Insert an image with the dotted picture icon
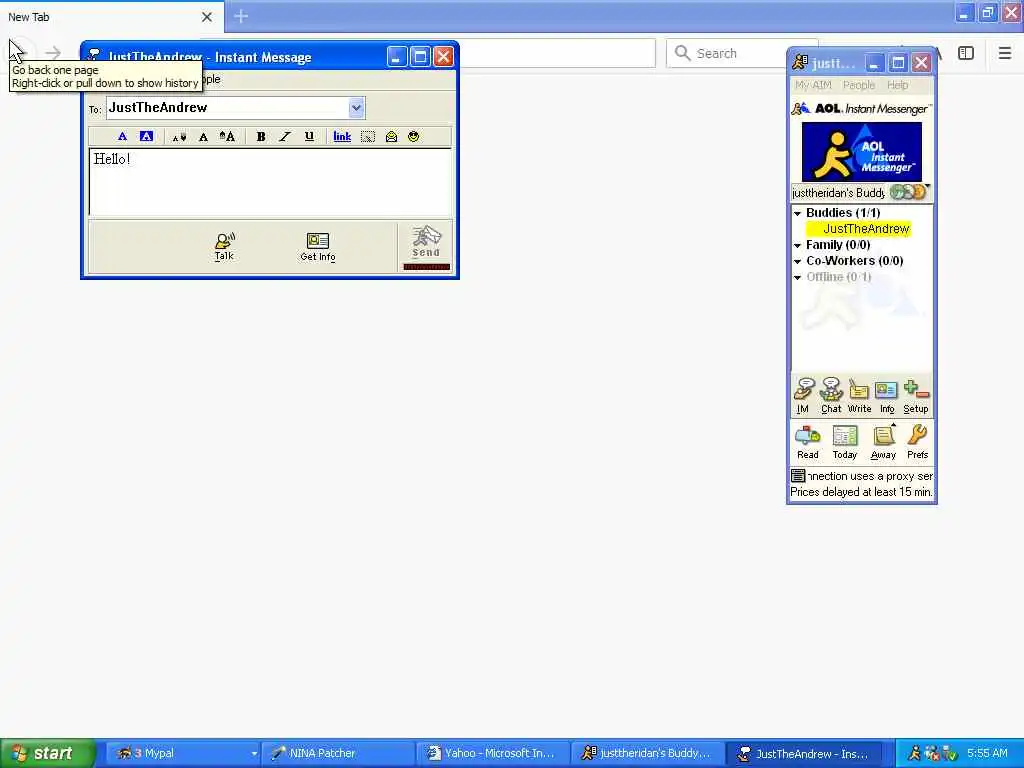This screenshot has height=768, width=1024. click(368, 136)
